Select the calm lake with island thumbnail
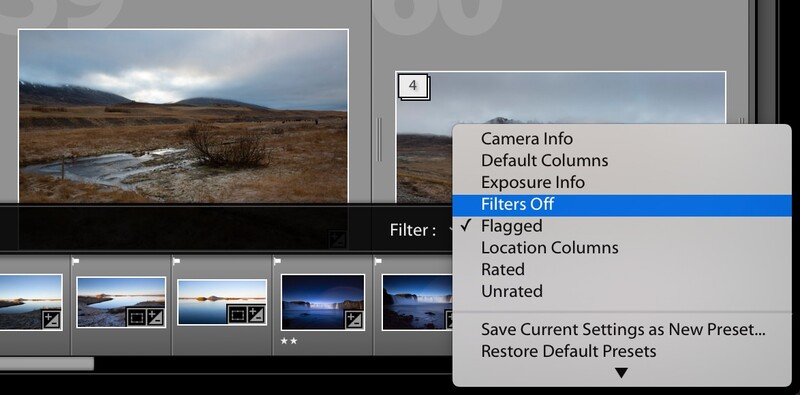Screen dimensions: 800x395 coord(222,302)
